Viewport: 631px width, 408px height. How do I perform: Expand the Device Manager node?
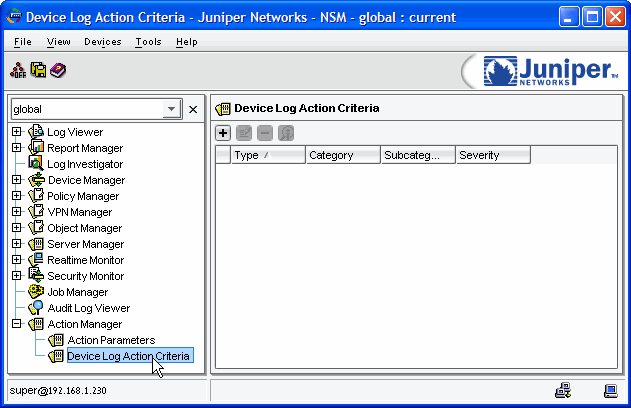point(16,179)
